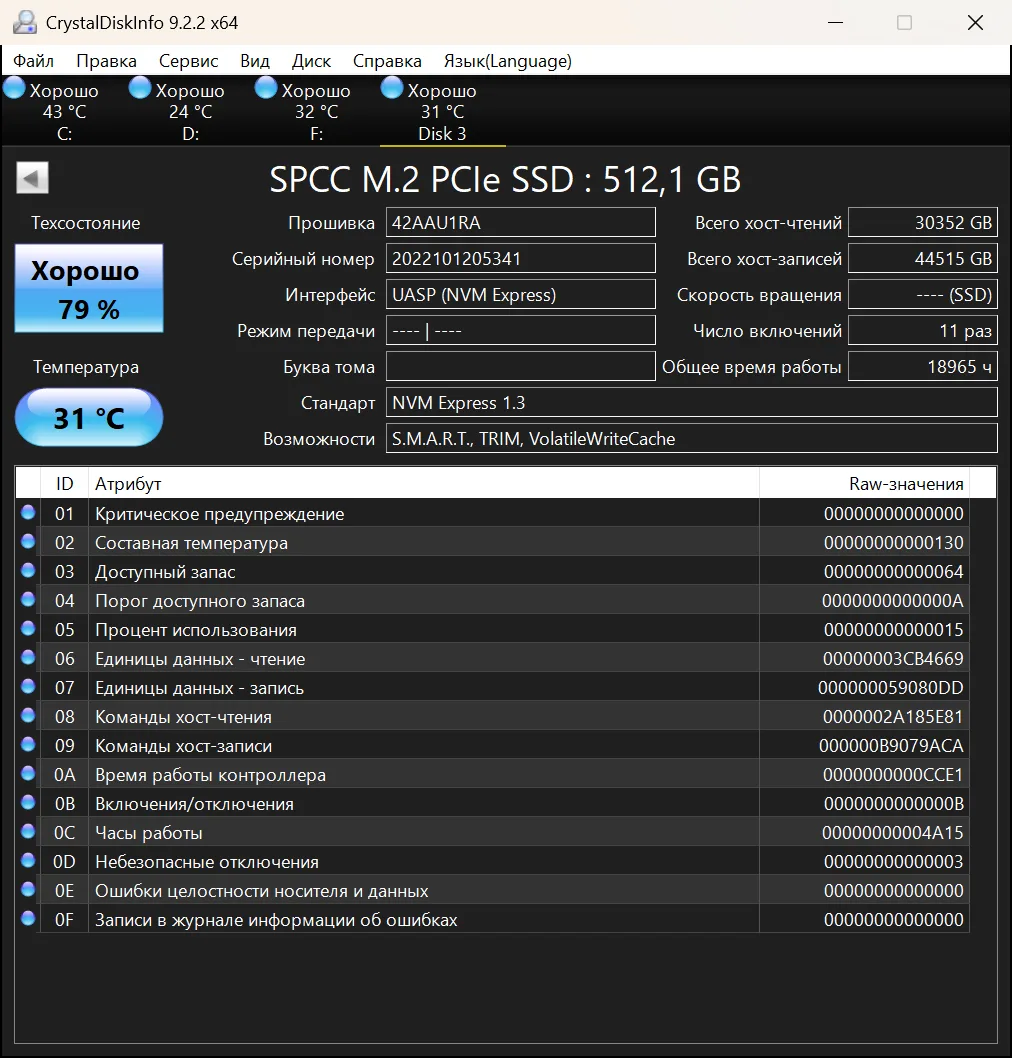Image resolution: width=1012 pixels, height=1058 pixels.
Task: Select drive C: status orb at 43 °C
Action: pyautogui.click(x=14, y=89)
